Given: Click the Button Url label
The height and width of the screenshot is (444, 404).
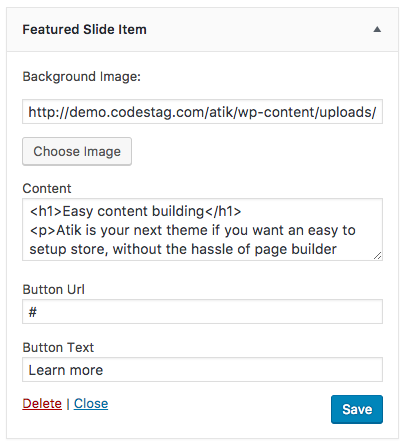Looking at the screenshot, I should tap(53, 289).
